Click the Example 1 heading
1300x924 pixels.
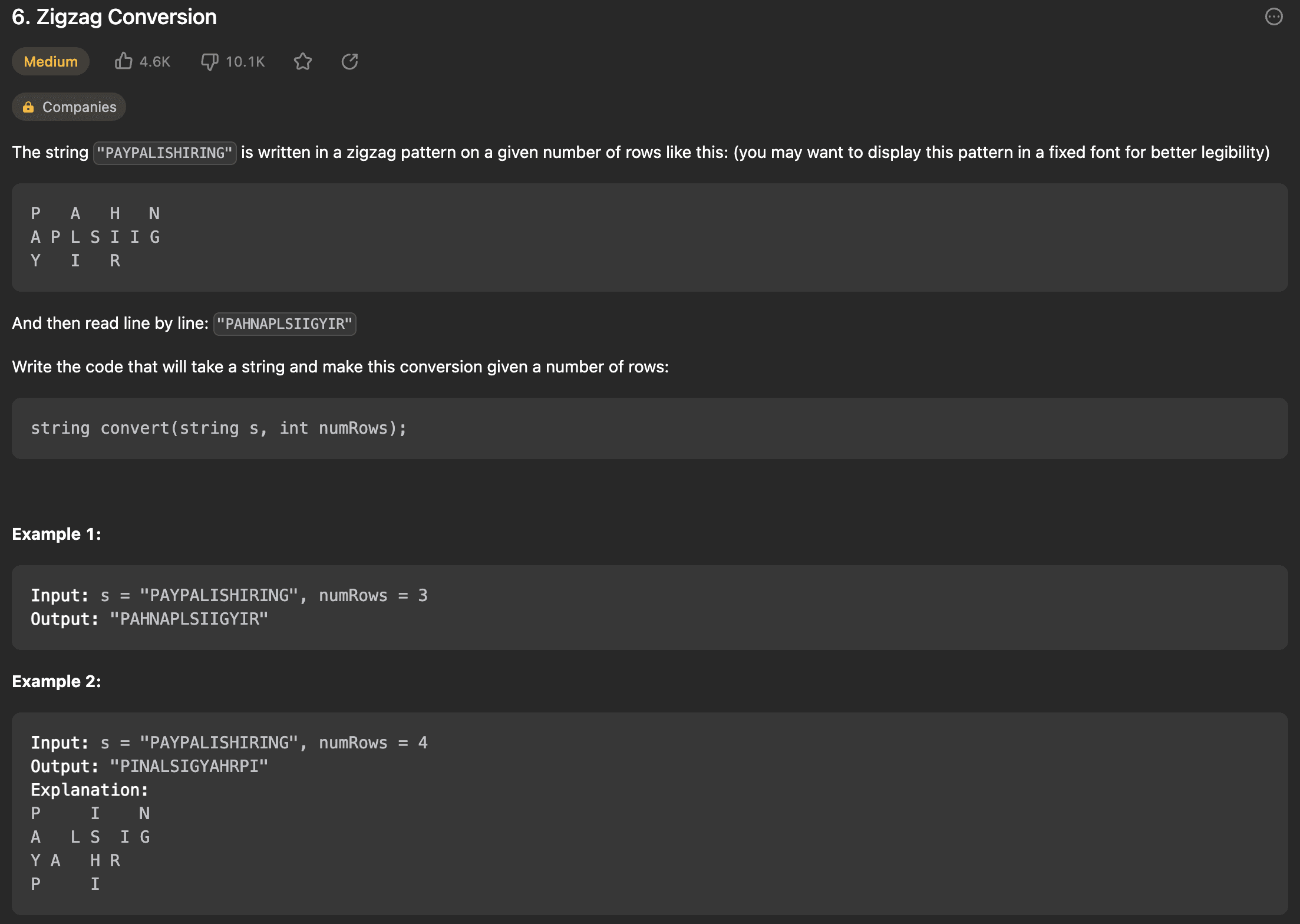pyautogui.click(x=57, y=534)
